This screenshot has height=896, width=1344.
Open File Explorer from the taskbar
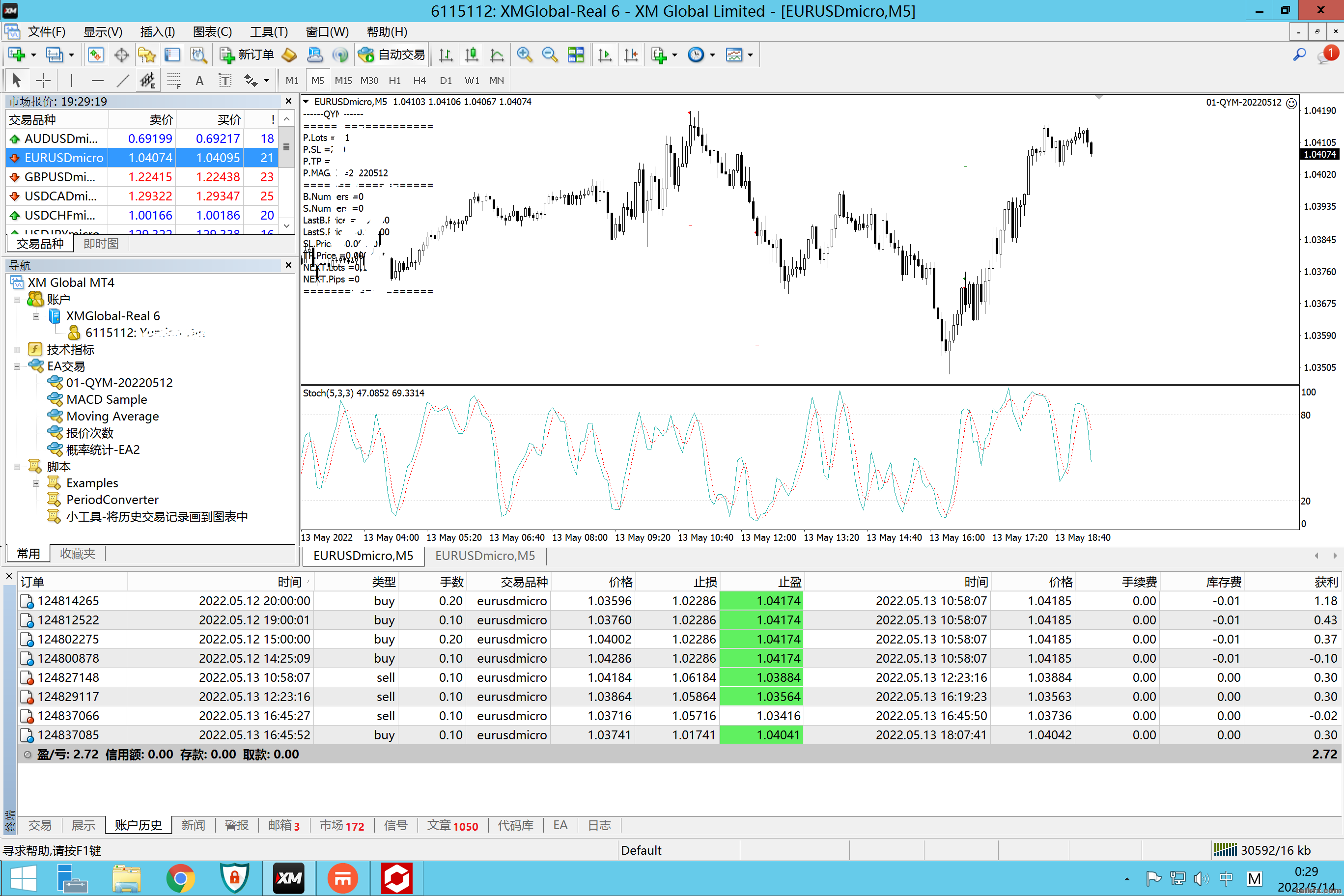127,879
